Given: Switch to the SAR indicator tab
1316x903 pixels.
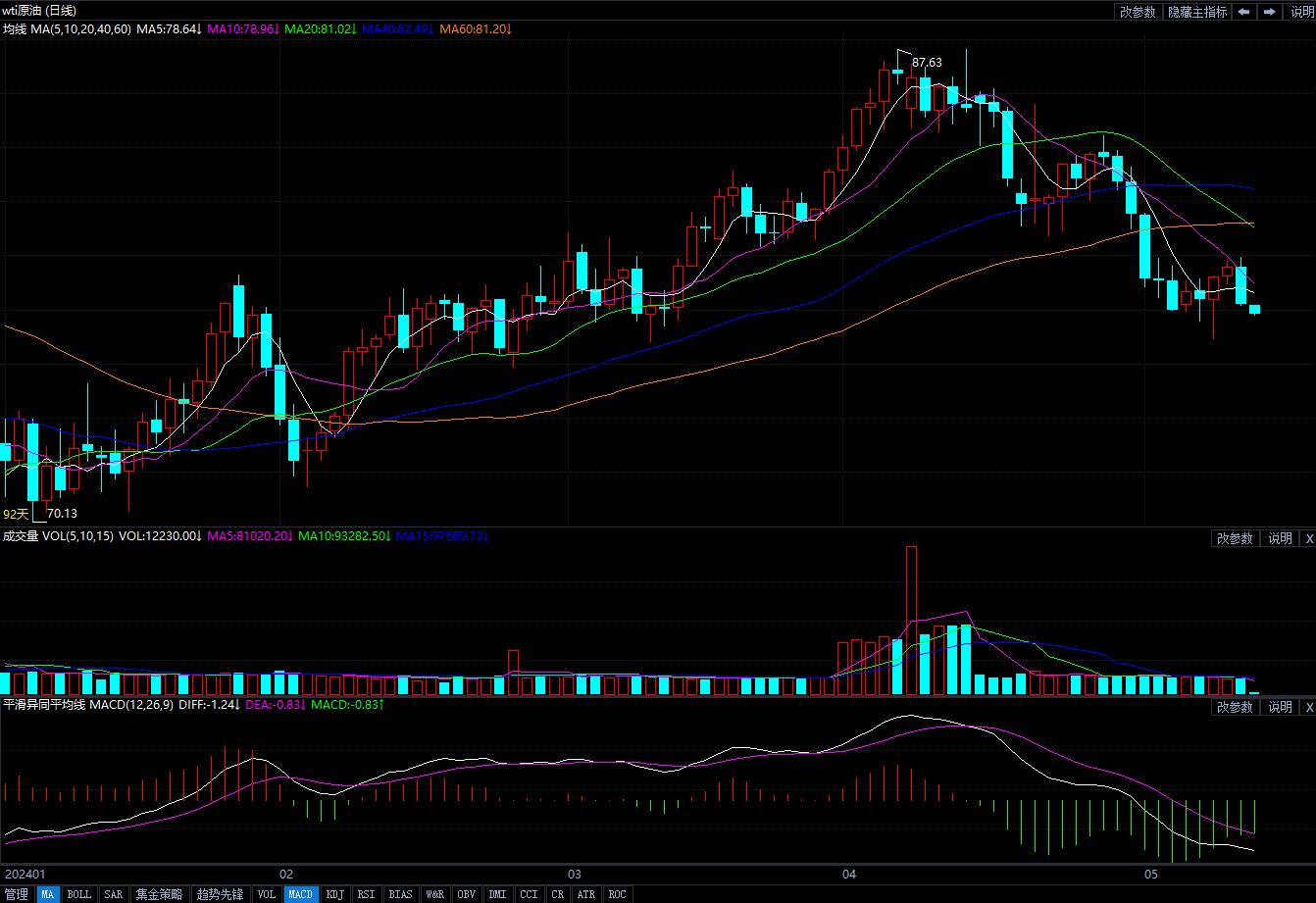Looking at the screenshot, I should tap(114, 894).
